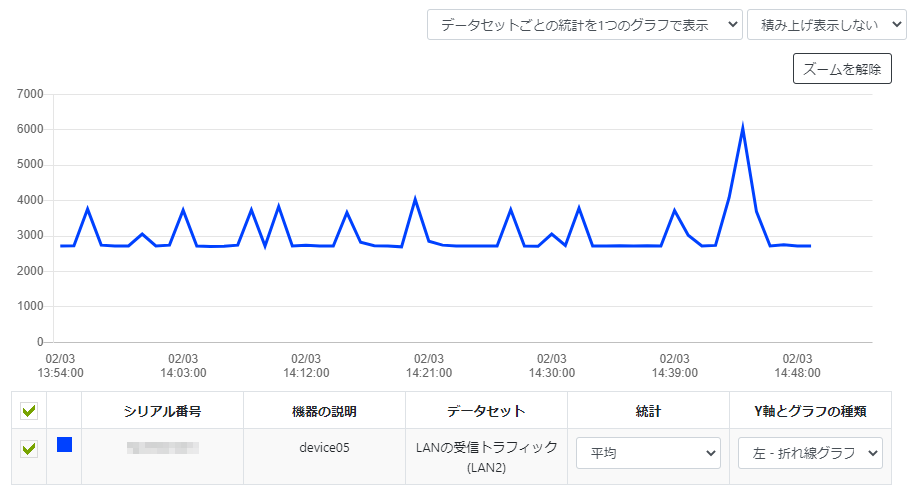Click the 統計 column header
Screen dimensions: 913x492
[x=648, y=411]
